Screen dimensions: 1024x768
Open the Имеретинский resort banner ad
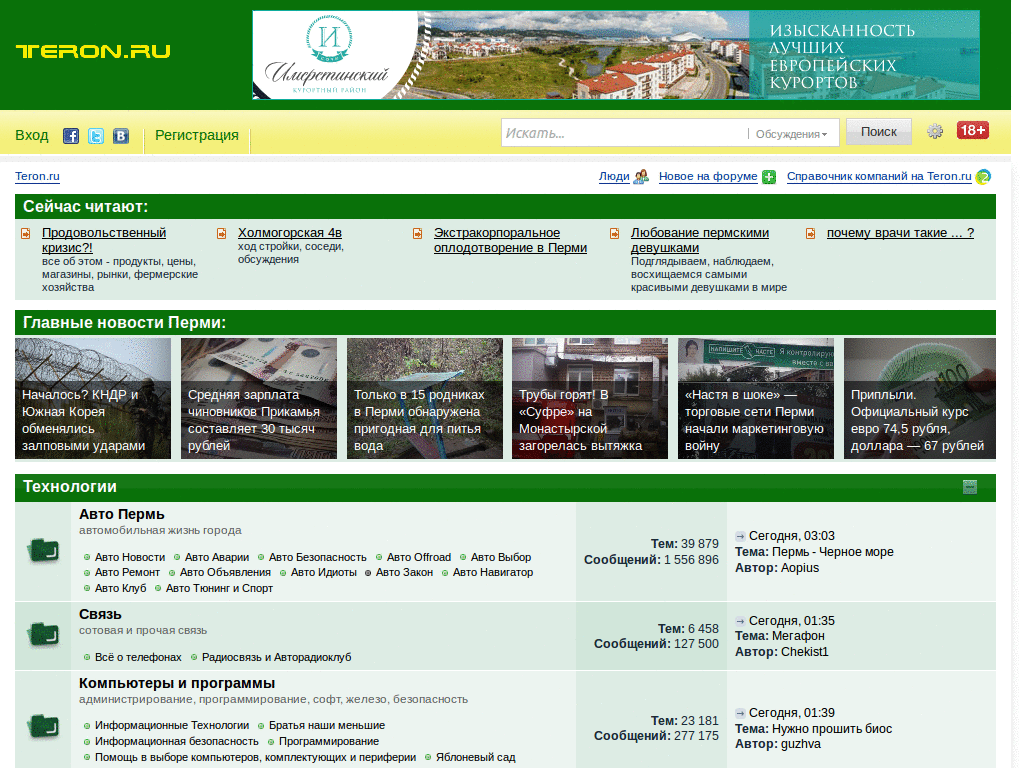[616, 55]
